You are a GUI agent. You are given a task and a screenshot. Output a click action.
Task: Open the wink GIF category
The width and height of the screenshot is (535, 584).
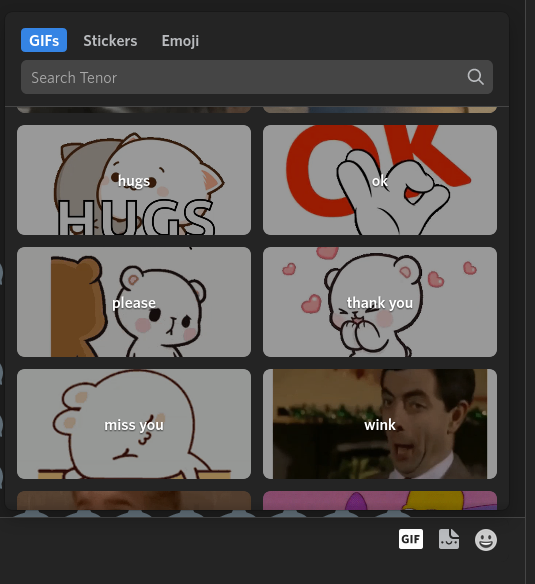click(380, 424)
